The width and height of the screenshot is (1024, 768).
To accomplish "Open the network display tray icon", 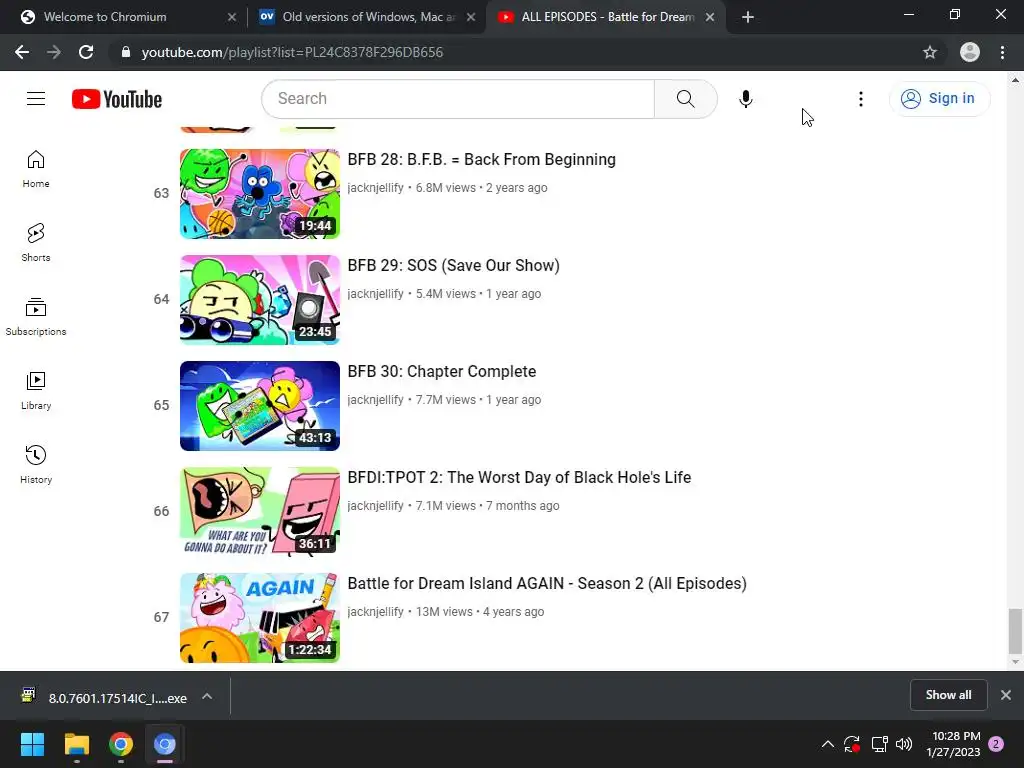I will (x=879, y=744).
